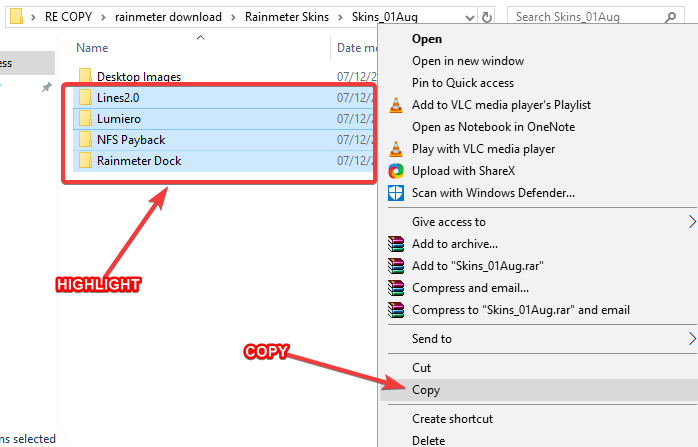Click the refresh icon next to address bar

[487, 17]
